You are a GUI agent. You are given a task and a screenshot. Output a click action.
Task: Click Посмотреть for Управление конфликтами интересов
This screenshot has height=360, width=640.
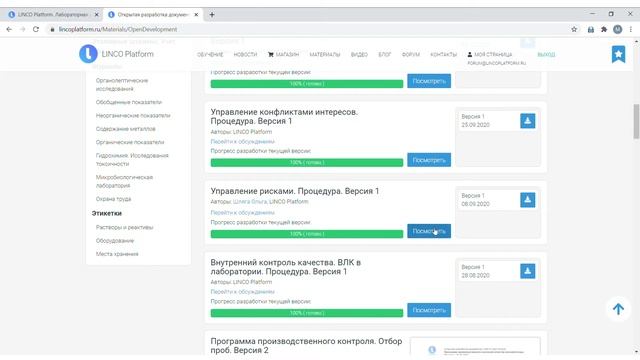(x=429, y=160)
